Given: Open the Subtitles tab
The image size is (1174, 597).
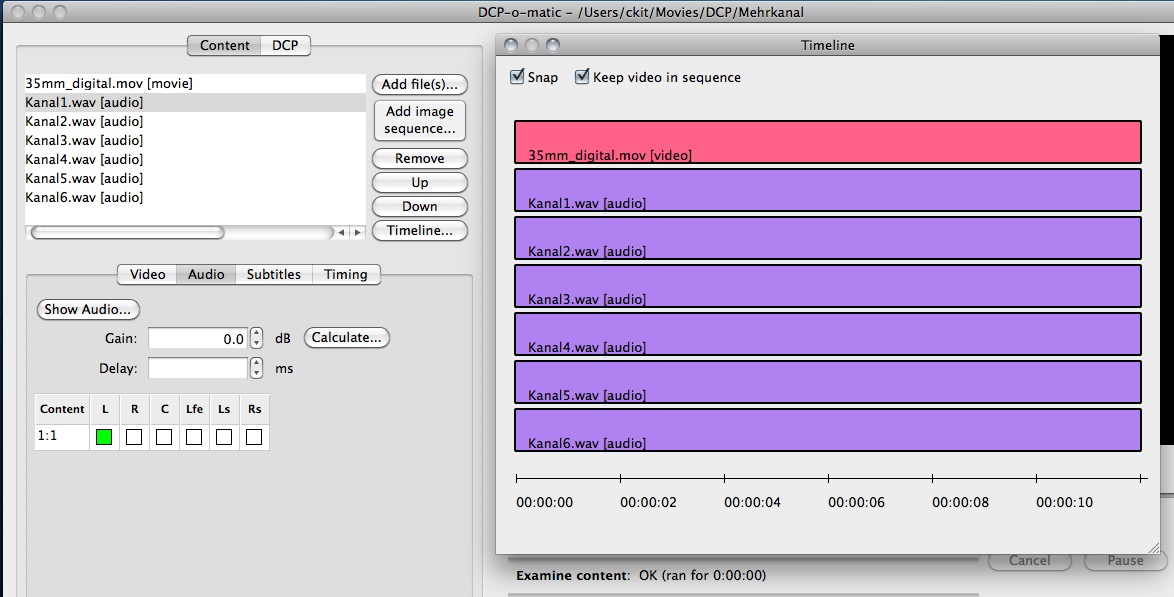Looking at the screenshot, I should point(273,274).
